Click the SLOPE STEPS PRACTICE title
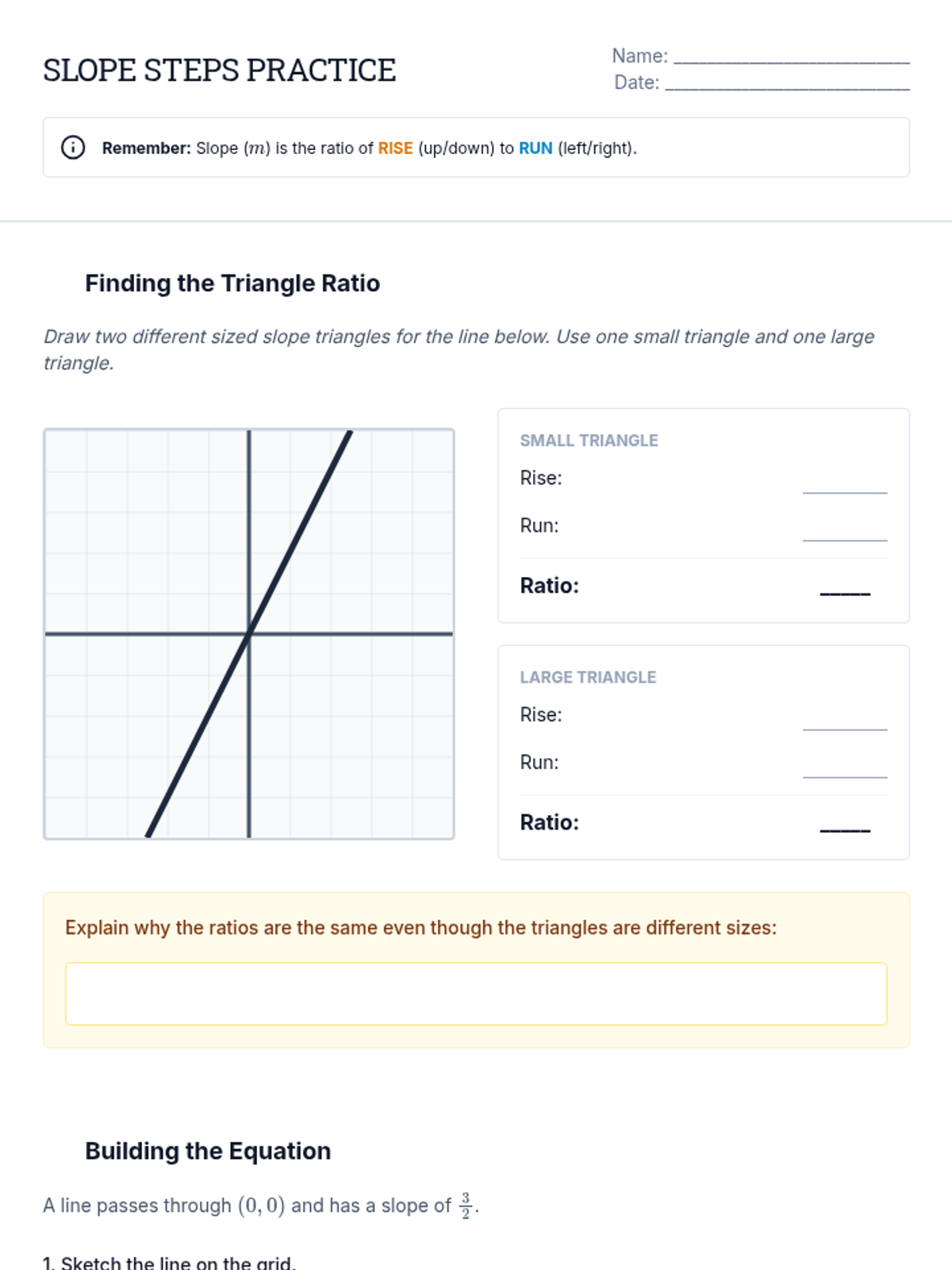 [220, 70]
